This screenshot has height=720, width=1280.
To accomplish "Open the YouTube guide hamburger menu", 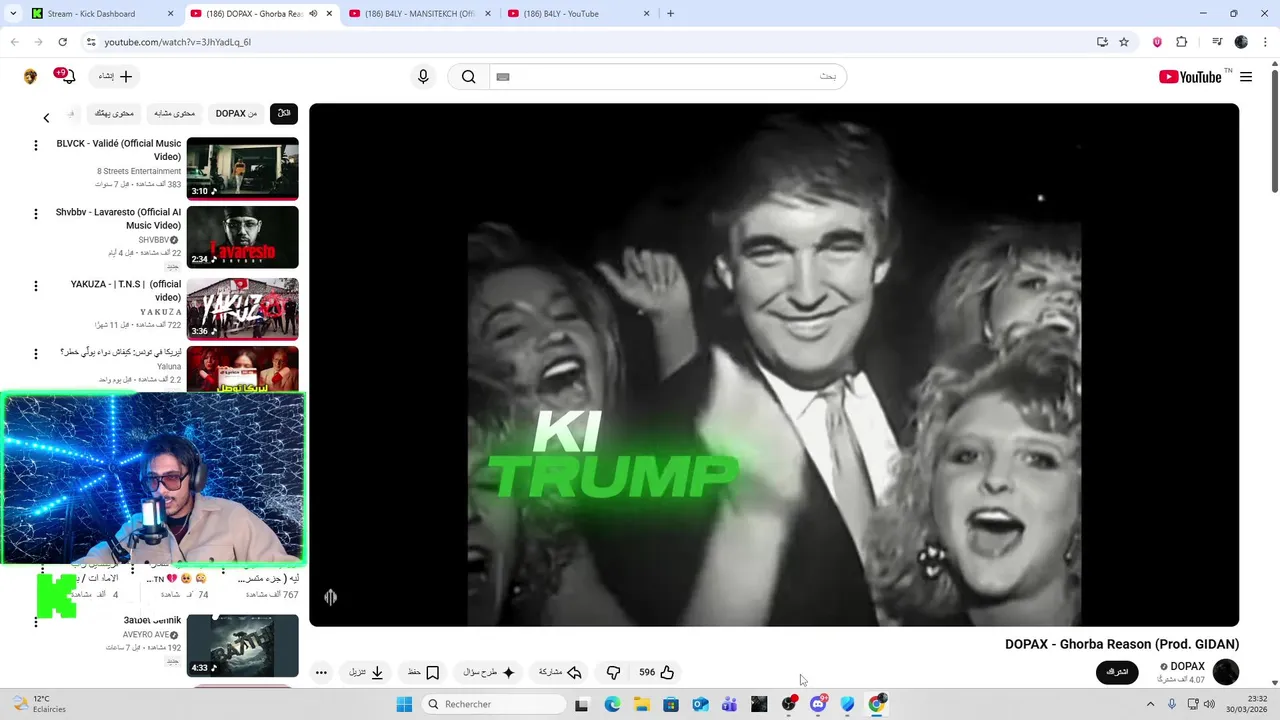I will [x=1246, y=77].
